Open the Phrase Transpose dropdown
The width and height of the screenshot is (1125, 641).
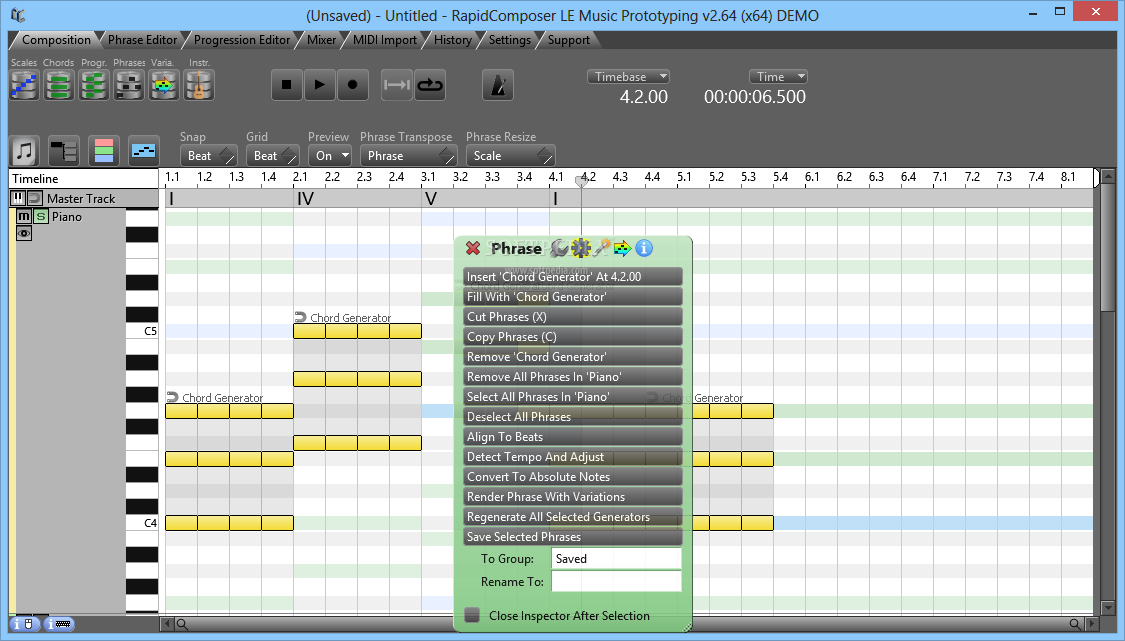point(408,156)
